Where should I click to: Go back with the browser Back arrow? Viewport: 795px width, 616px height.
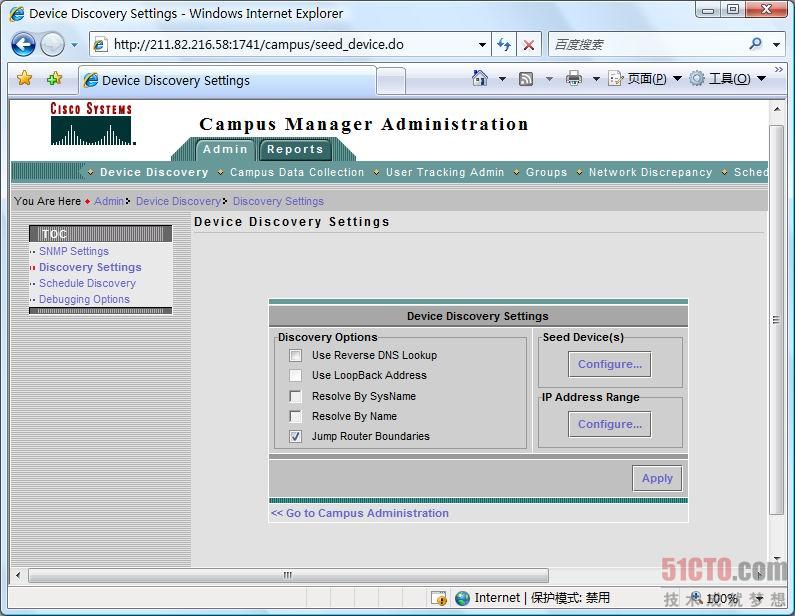pos(23,45)
